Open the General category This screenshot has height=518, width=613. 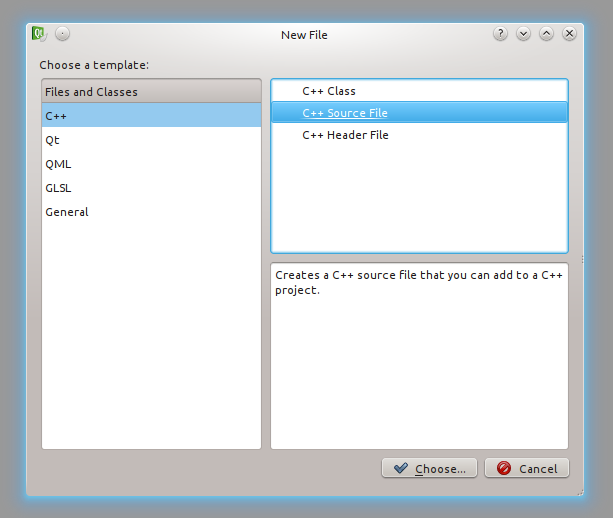[x=67, y=212]
